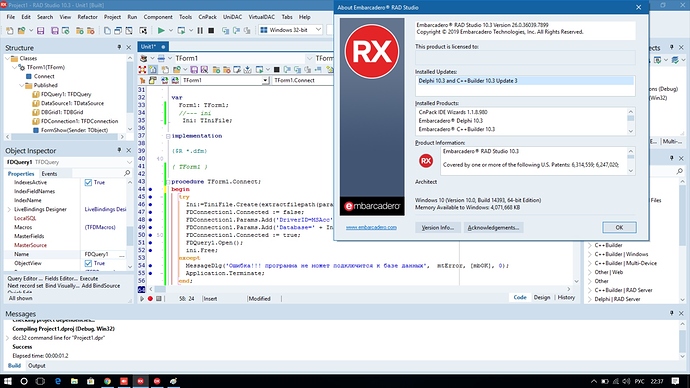690x388 pixels.
Task: Open Windows Start menu
Action: click(7, 381)
